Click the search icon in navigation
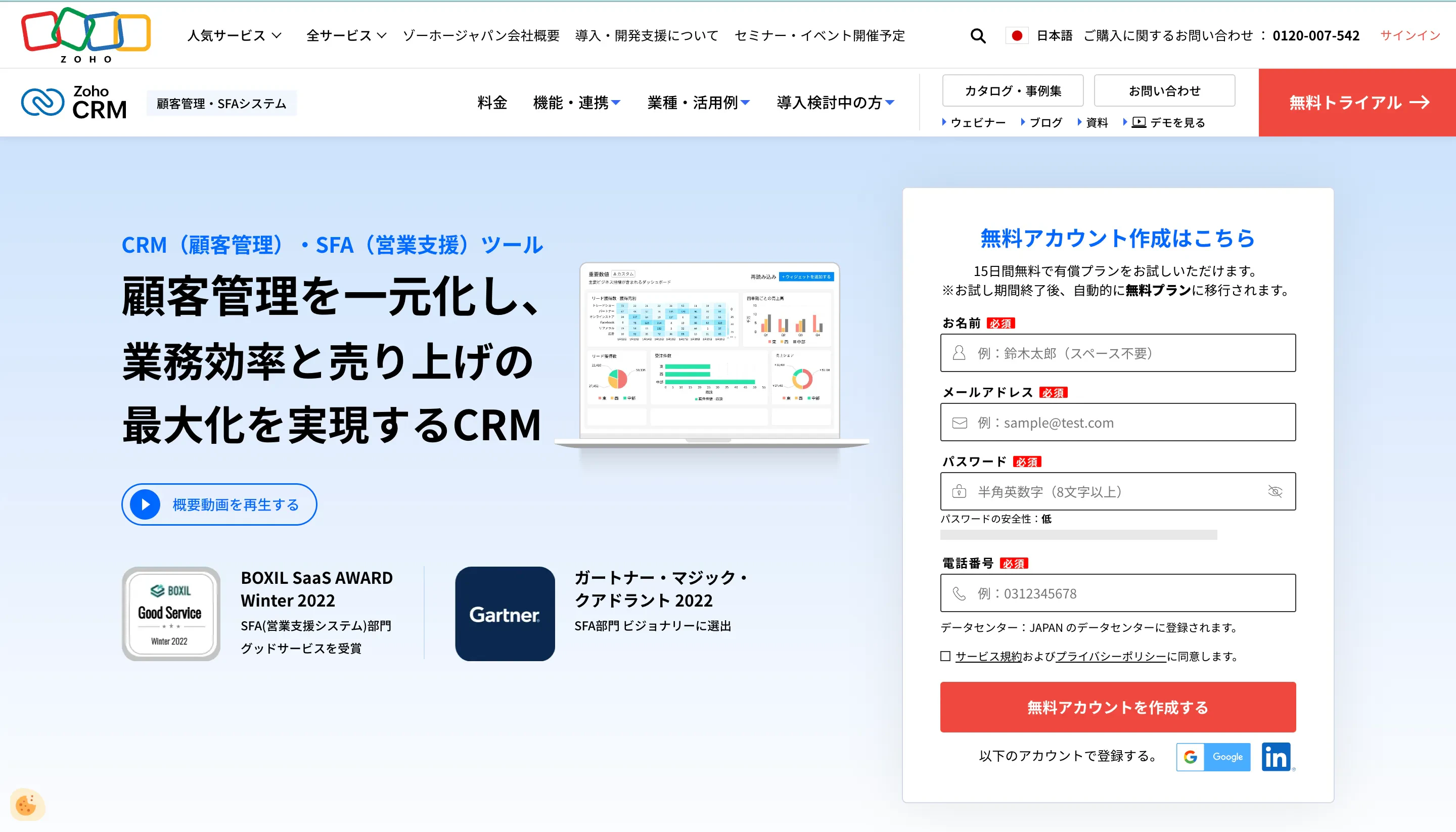This screenshot has height=832, width=1456. 975,36
